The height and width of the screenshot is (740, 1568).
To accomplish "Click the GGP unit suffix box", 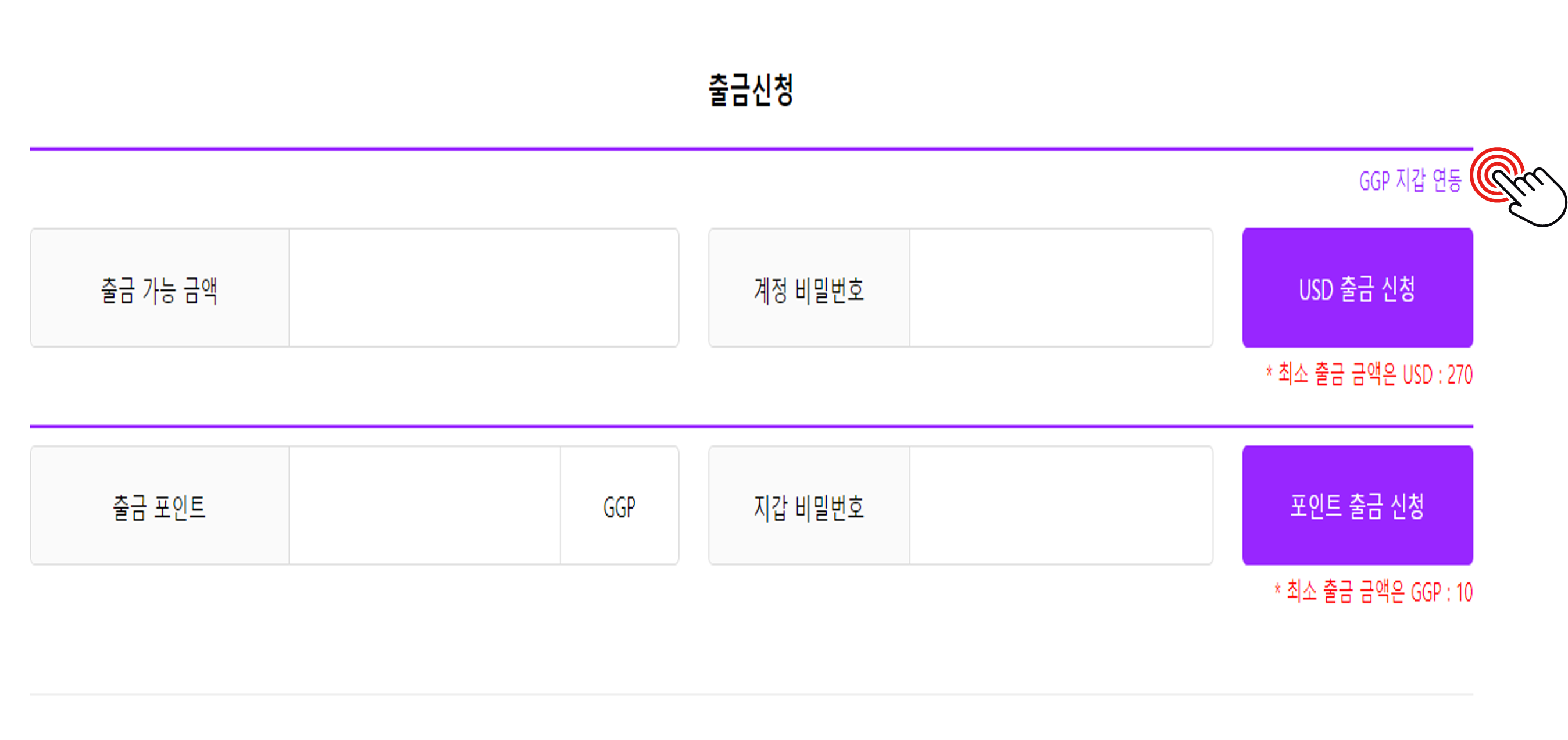I will coord(620,505).
